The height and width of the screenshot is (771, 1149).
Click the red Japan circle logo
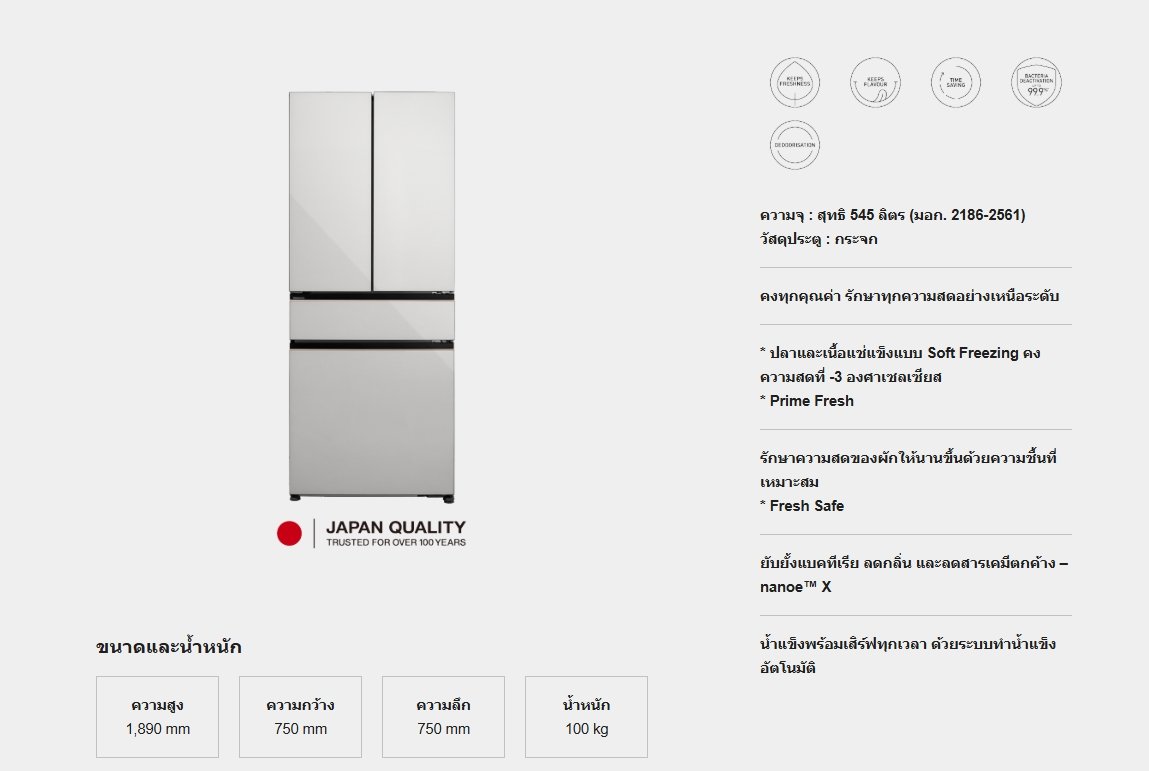pyautogui.click(x=289, y=533)
